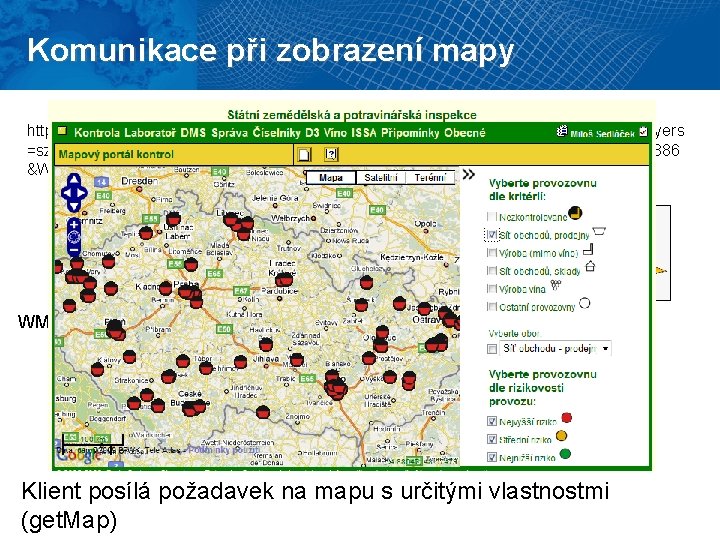
Task: Pan the map up with the arrow control
Action: point(74,180)
